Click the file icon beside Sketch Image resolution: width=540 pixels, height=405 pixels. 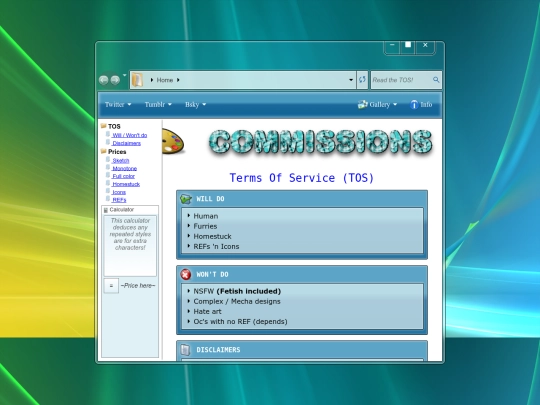(108, 160)
